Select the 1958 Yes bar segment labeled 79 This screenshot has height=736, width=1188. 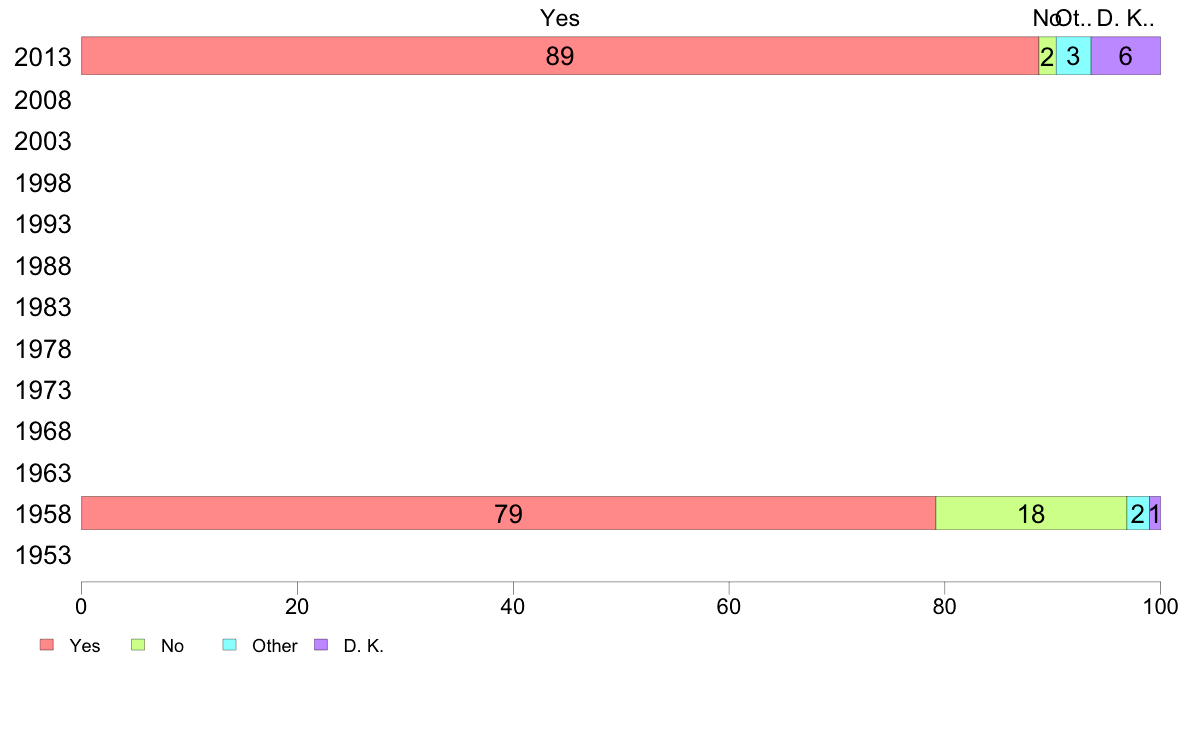508,513
